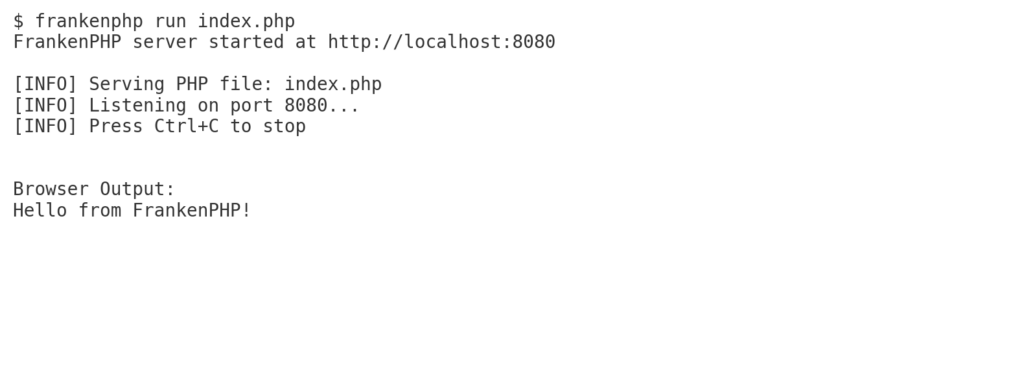The image size is (1024, 376).
Task: Click 'Hello' in the browser output
Action: tap(40, 210)
